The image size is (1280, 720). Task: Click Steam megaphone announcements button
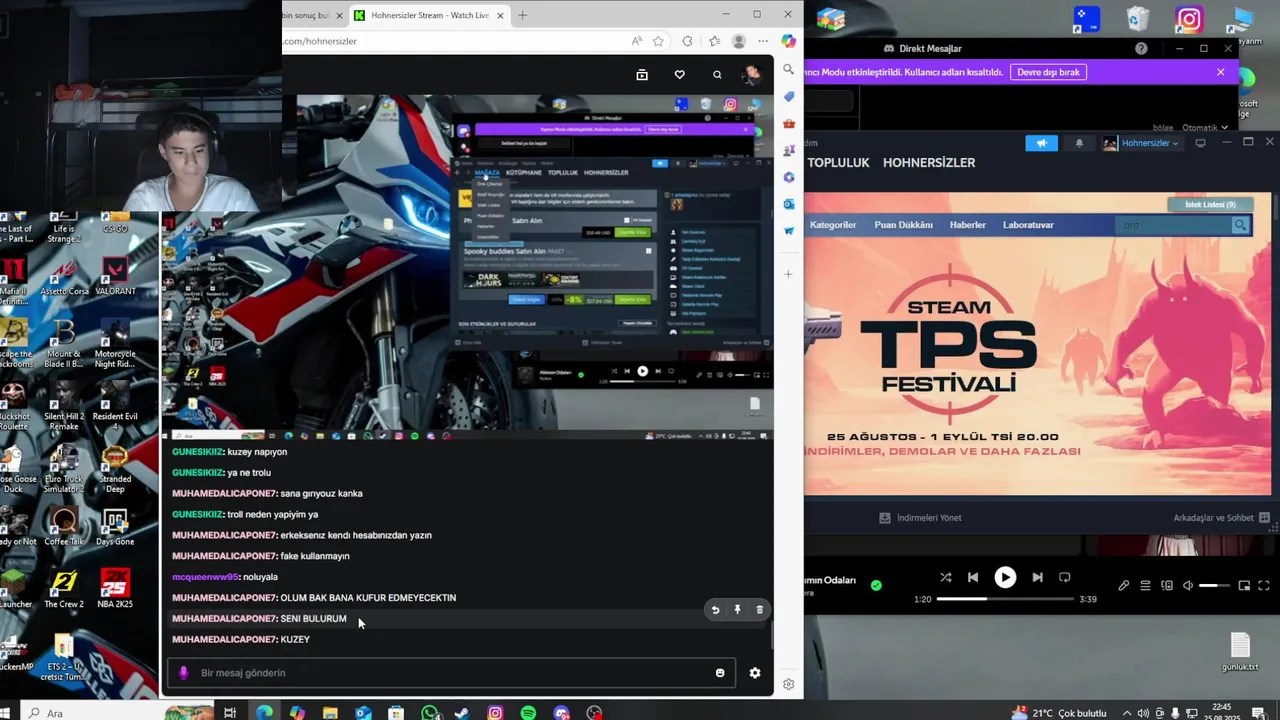coord(1041,143)
